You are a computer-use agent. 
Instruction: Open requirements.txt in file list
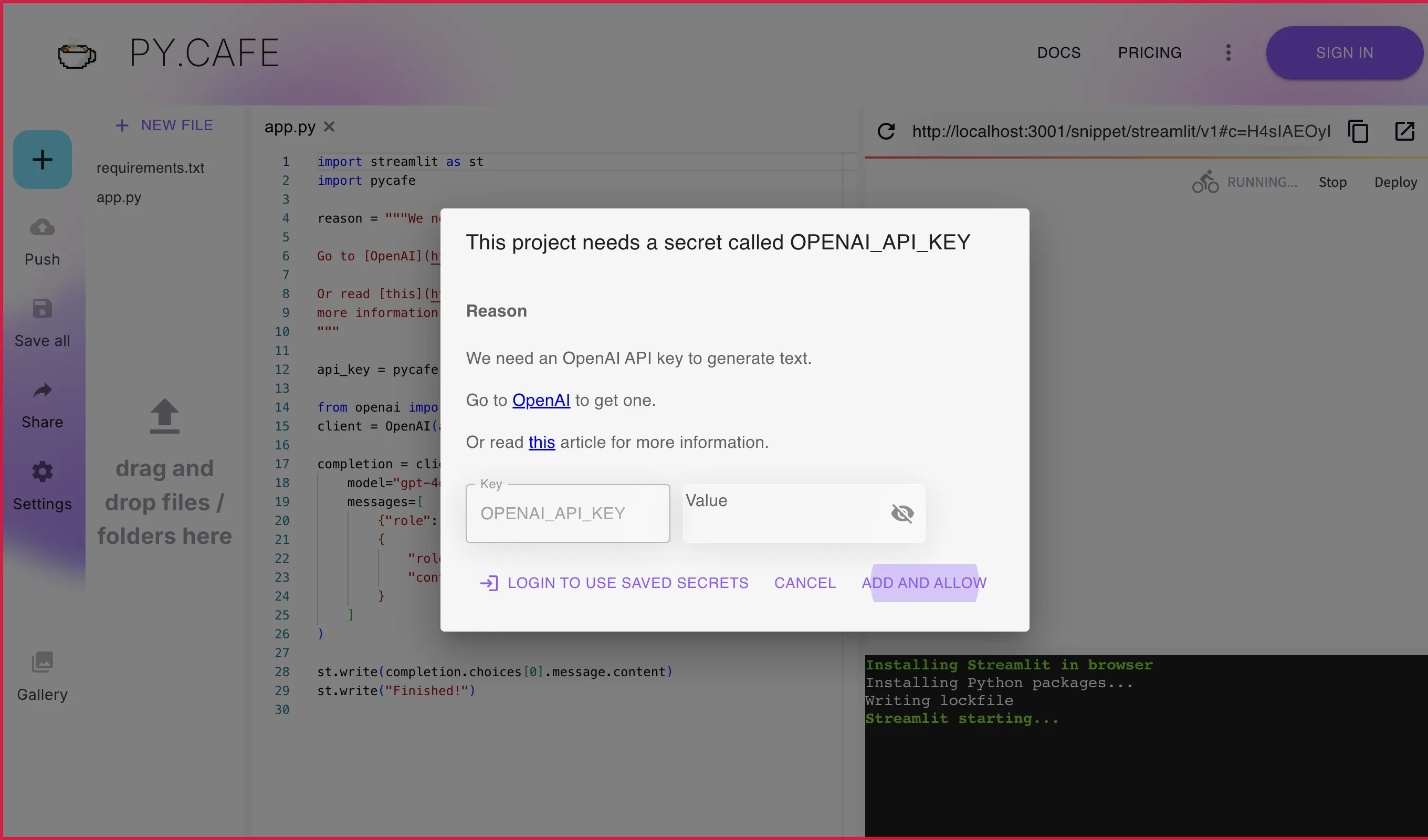pyautogui.click(x=150, y=168)
